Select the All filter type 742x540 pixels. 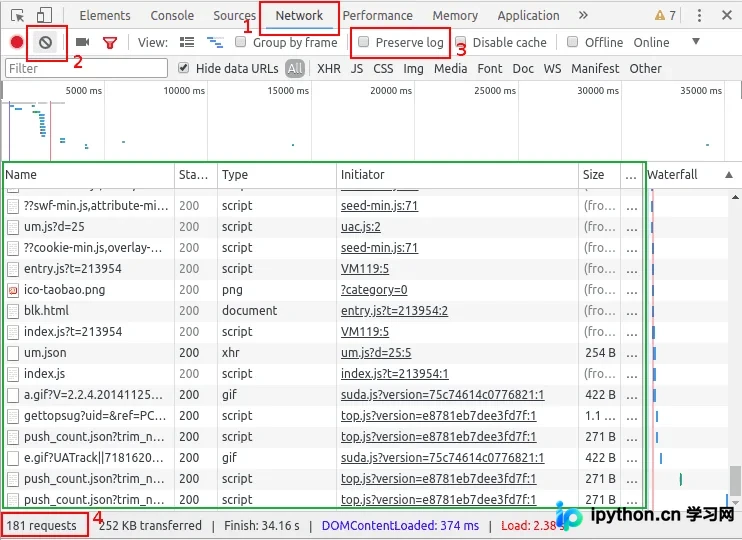click(295, 69)
